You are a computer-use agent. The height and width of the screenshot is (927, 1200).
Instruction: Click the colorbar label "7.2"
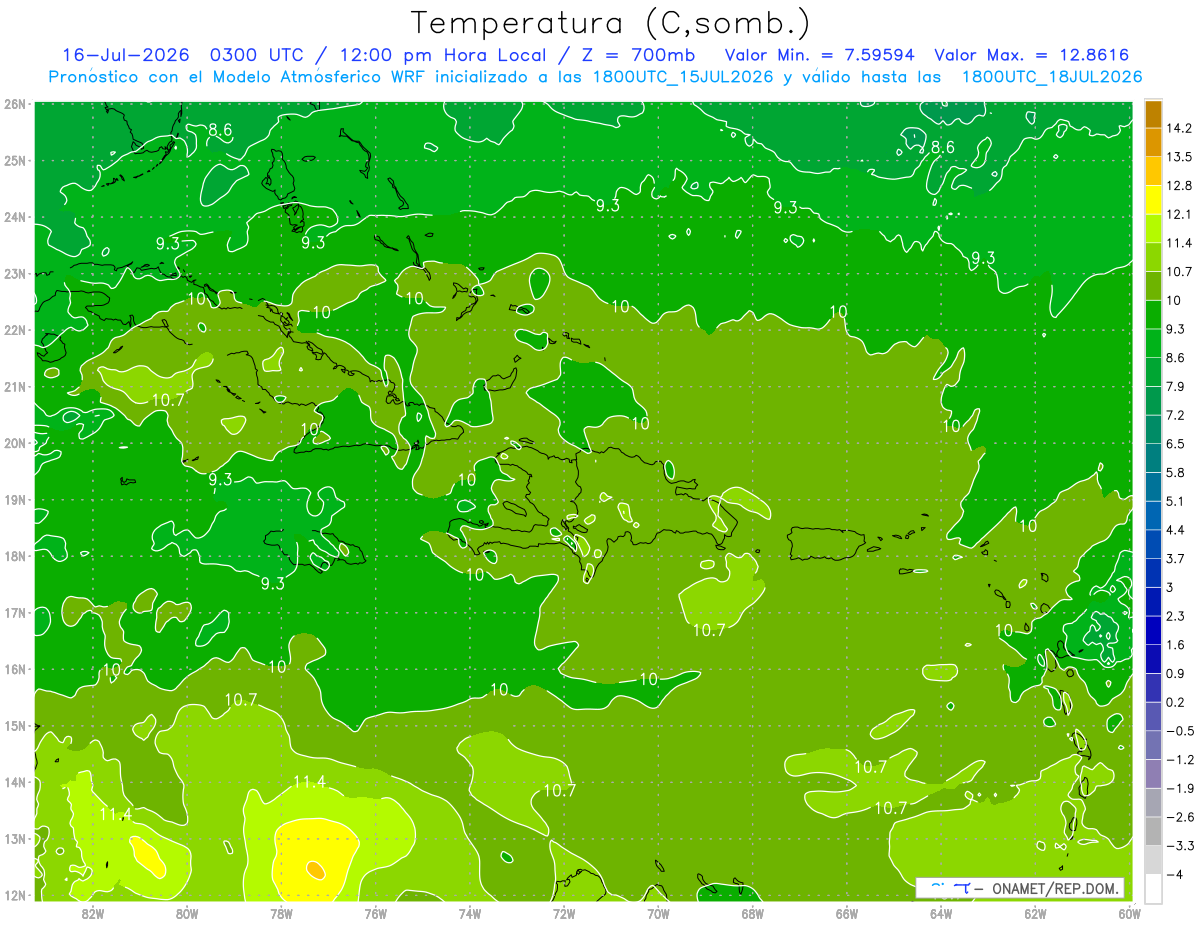point(1176,415)
